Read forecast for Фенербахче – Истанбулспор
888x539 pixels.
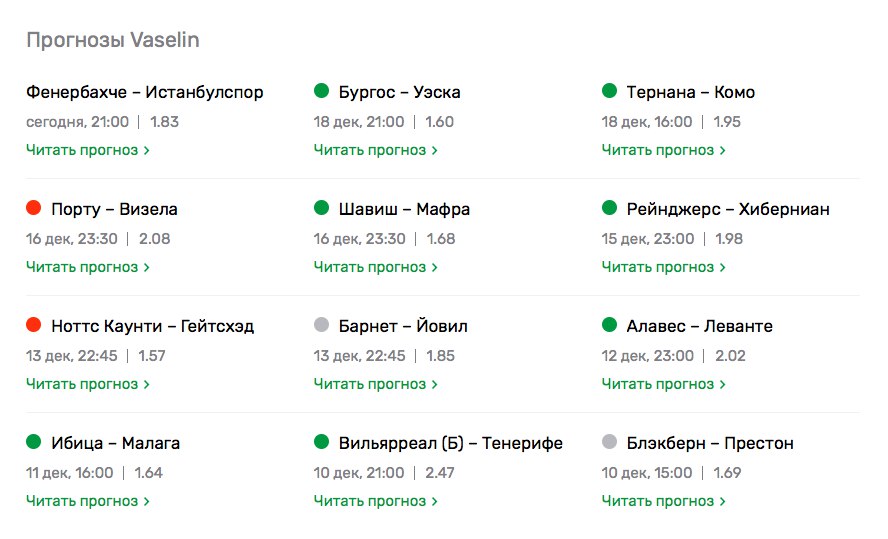point(88,150)
